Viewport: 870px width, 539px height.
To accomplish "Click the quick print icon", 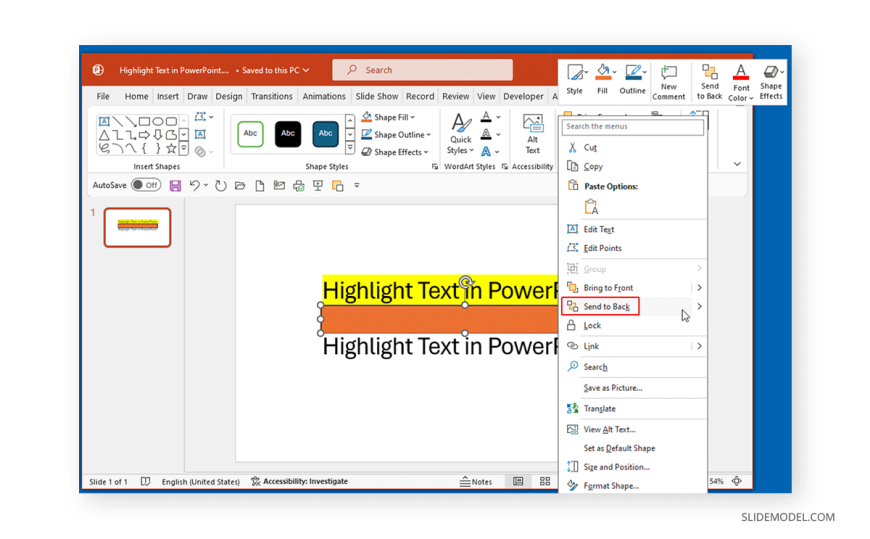I will pos(299,185).
